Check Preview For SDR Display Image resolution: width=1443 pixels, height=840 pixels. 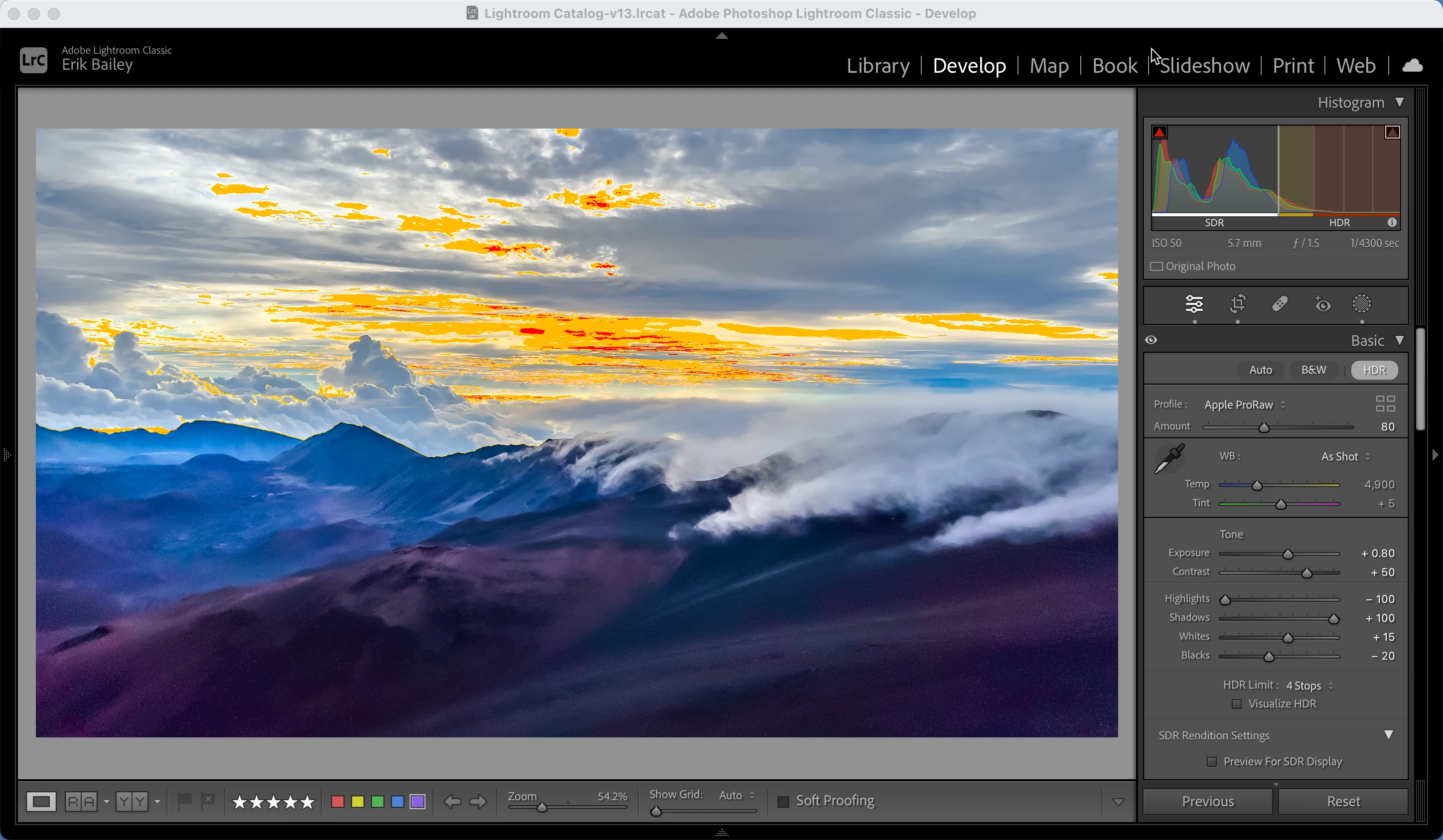1212,762
